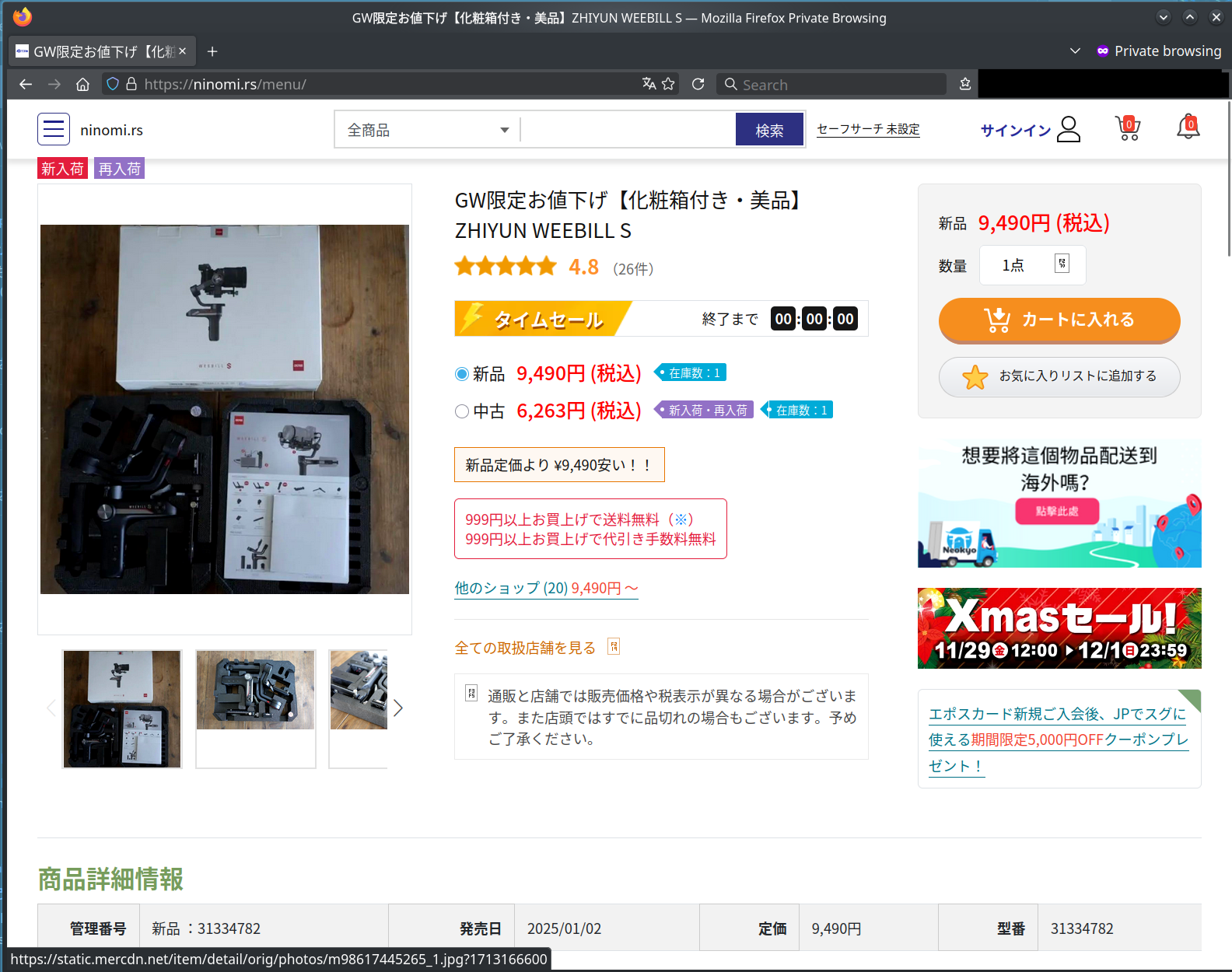Add item with the カートに入れる button
The height and width of the screenshot is (972, 1232).
point(1059,320)
